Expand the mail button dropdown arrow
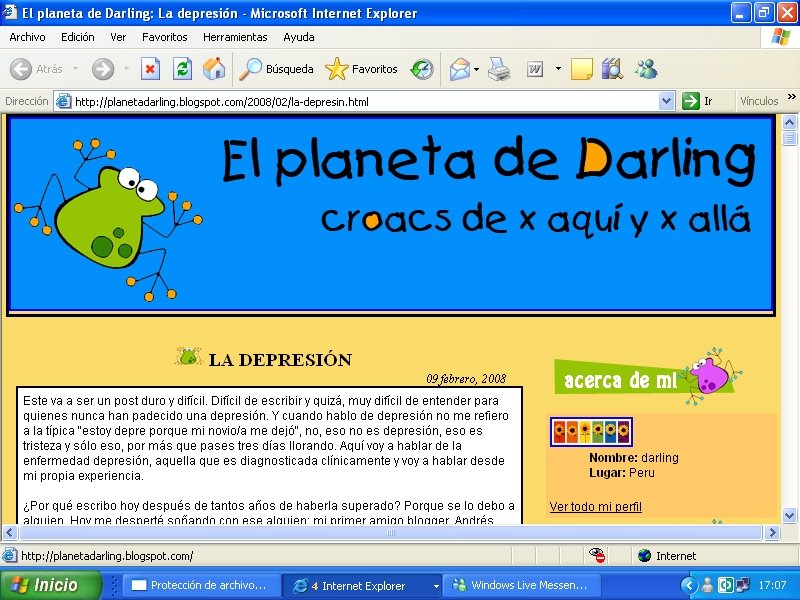 tap(477, 69)
